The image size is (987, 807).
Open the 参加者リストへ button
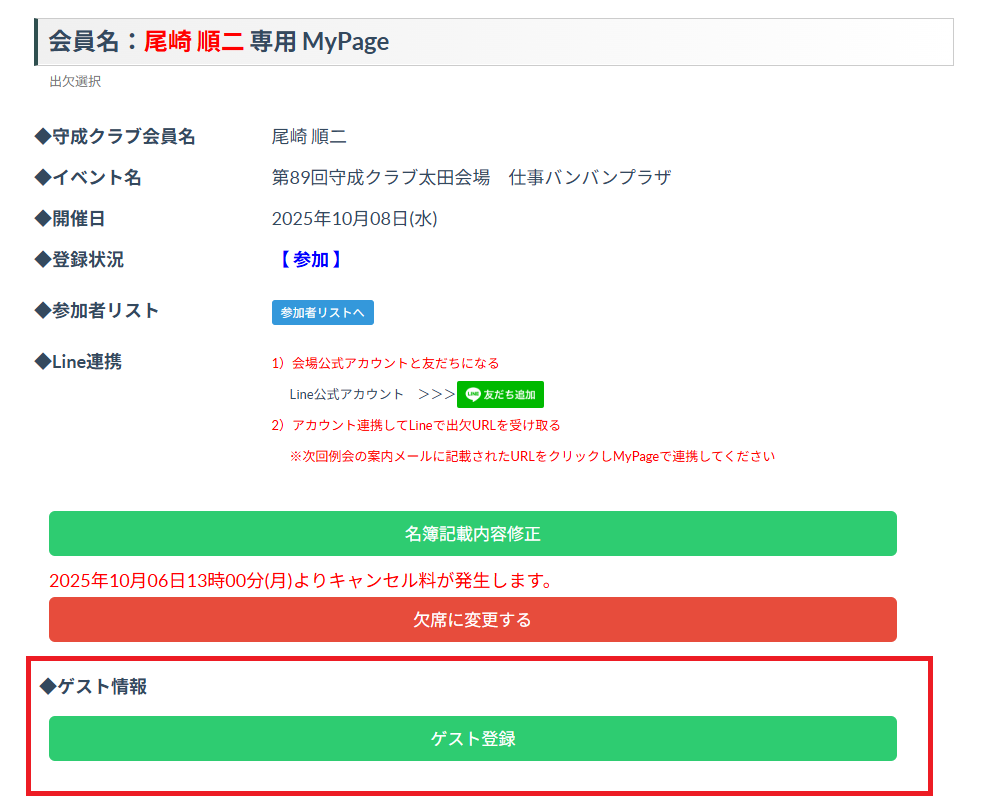pyautogui.click(x=322, y=312)
